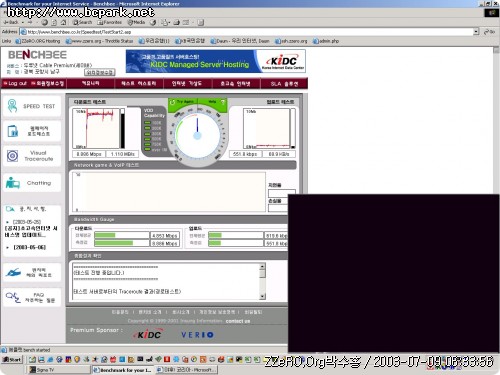Open the admin.php bookmark
The image size is (500, 375).
click(x=326, y=41)
